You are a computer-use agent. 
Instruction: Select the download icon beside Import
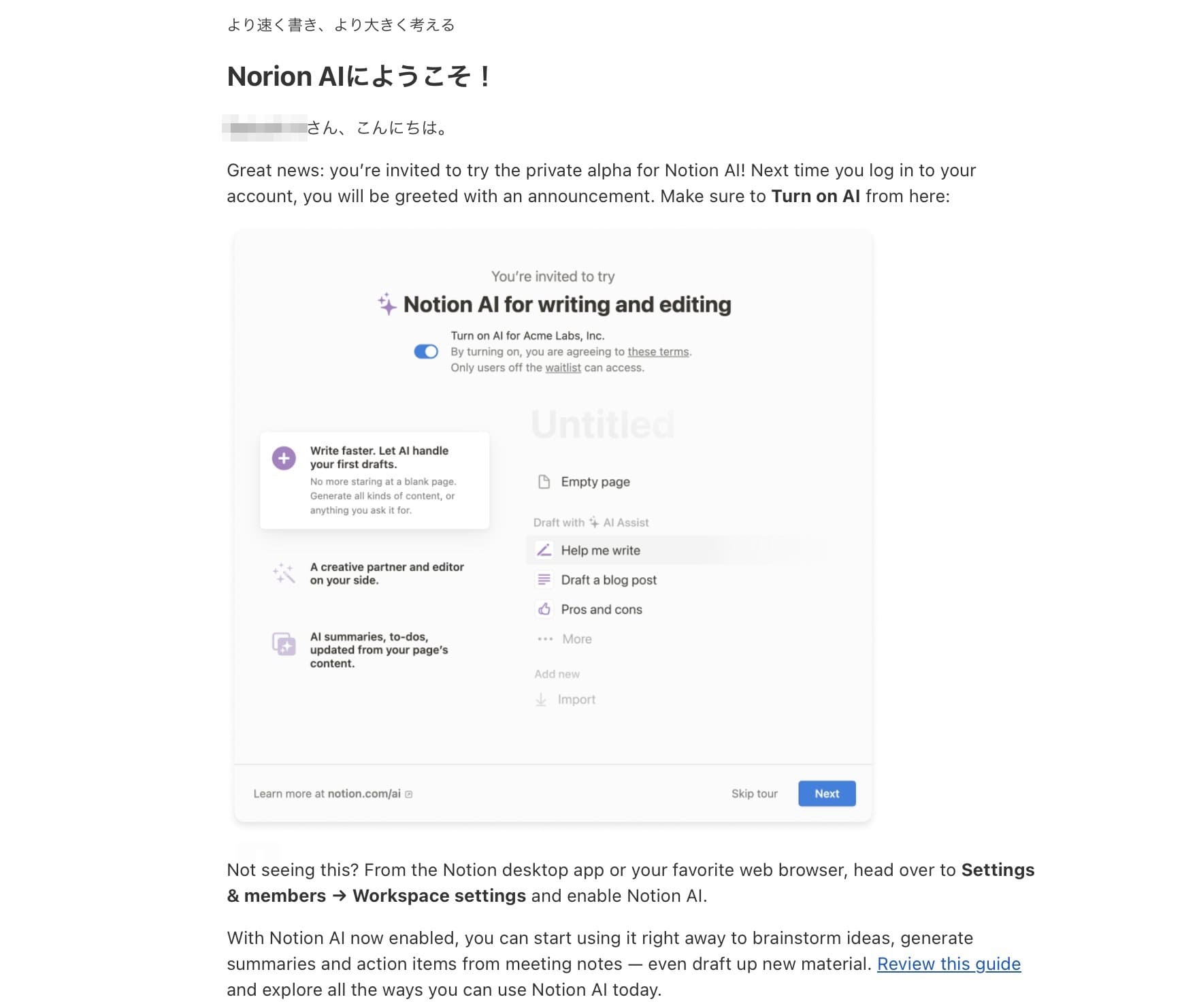[x=540, y=699]
